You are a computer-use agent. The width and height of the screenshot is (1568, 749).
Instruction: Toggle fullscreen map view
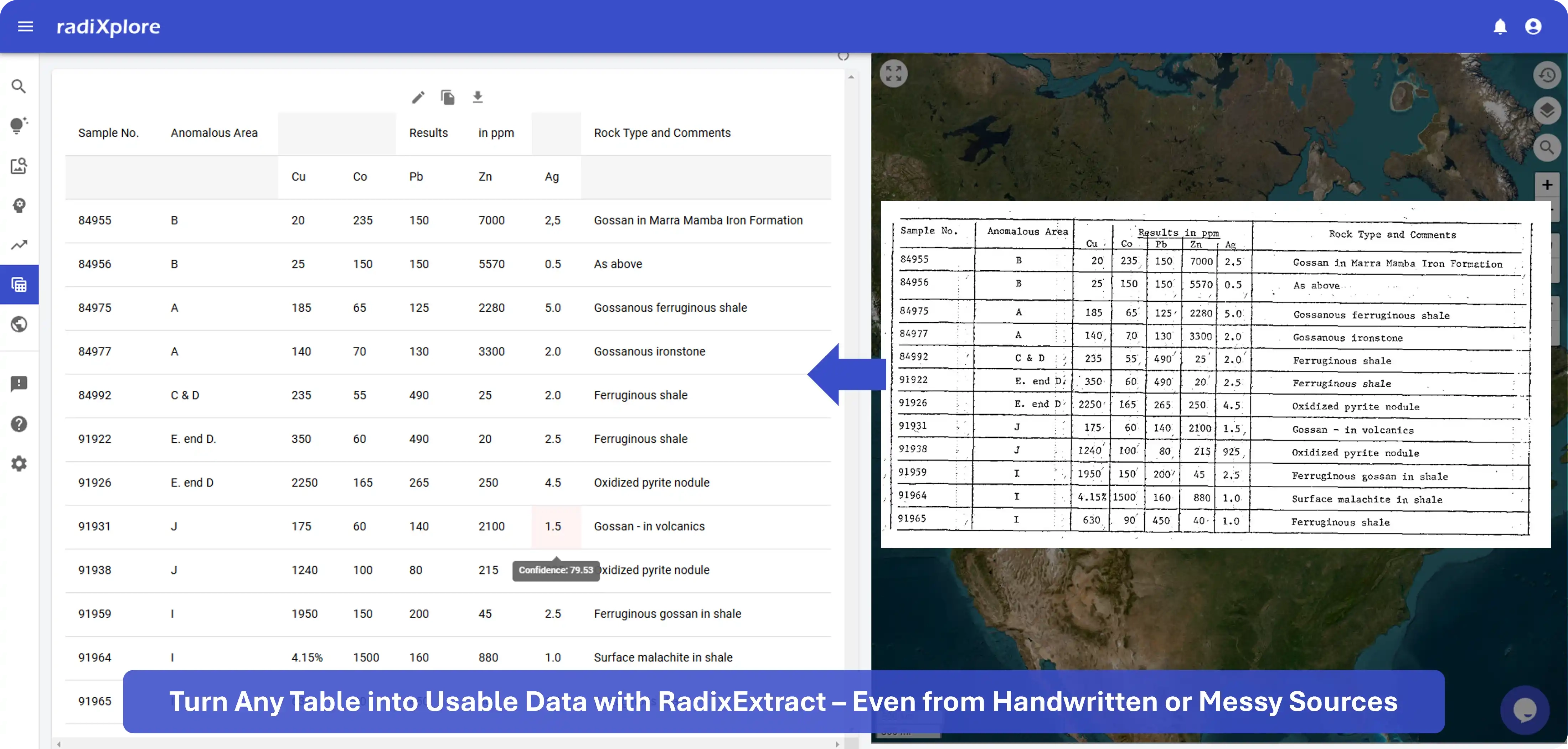point(893,74)
